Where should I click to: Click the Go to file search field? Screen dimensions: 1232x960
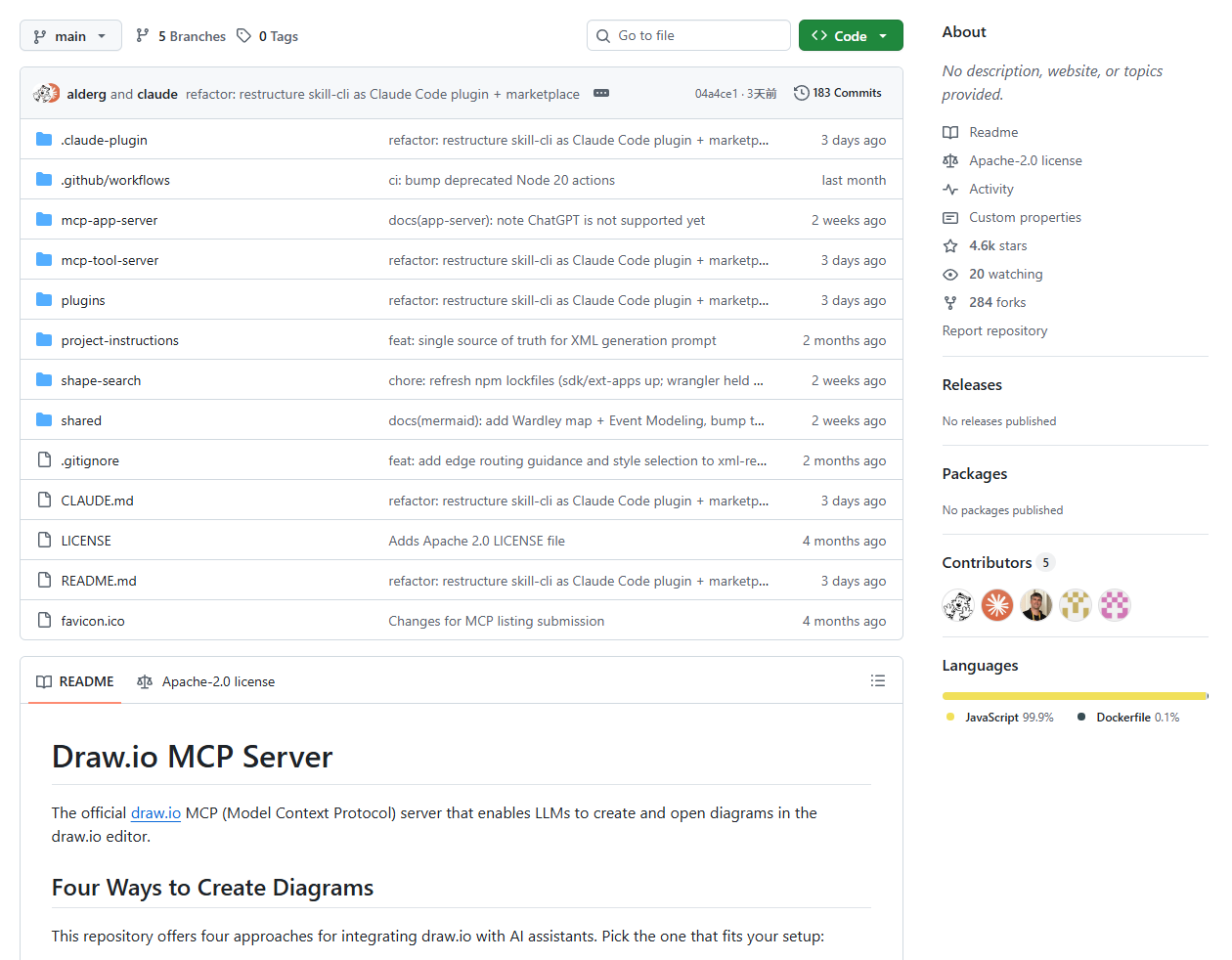click(688, 35)
